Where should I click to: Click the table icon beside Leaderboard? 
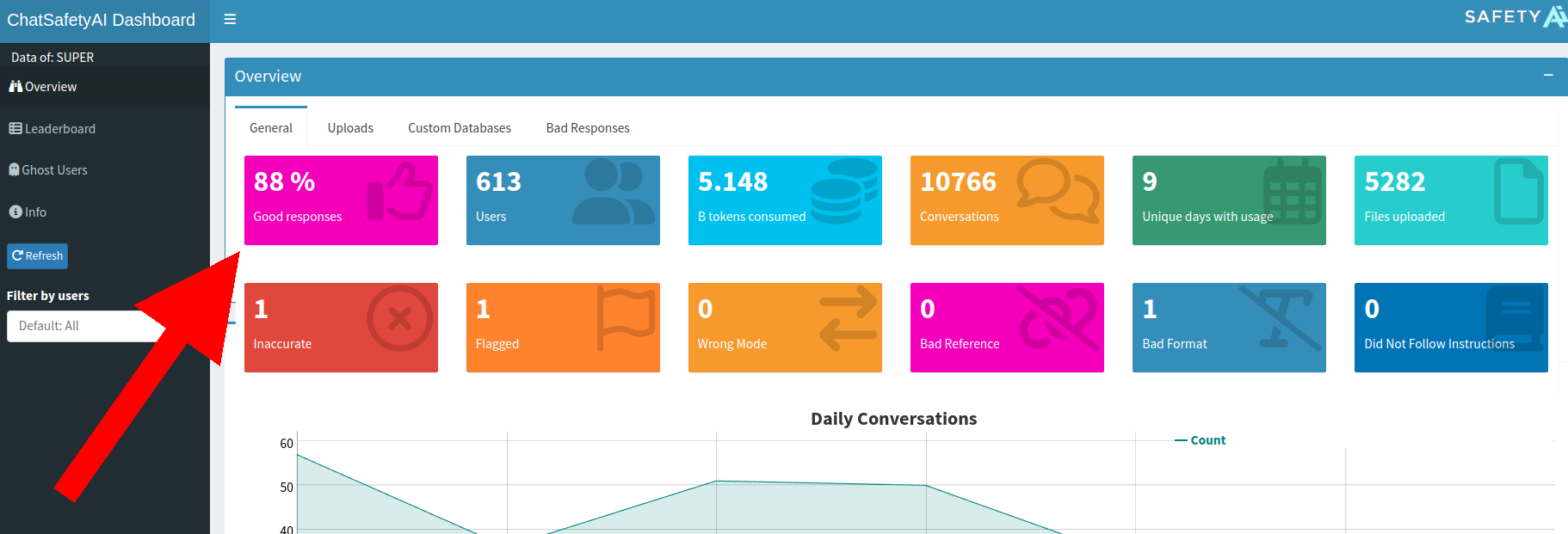(x=15, y=128)
